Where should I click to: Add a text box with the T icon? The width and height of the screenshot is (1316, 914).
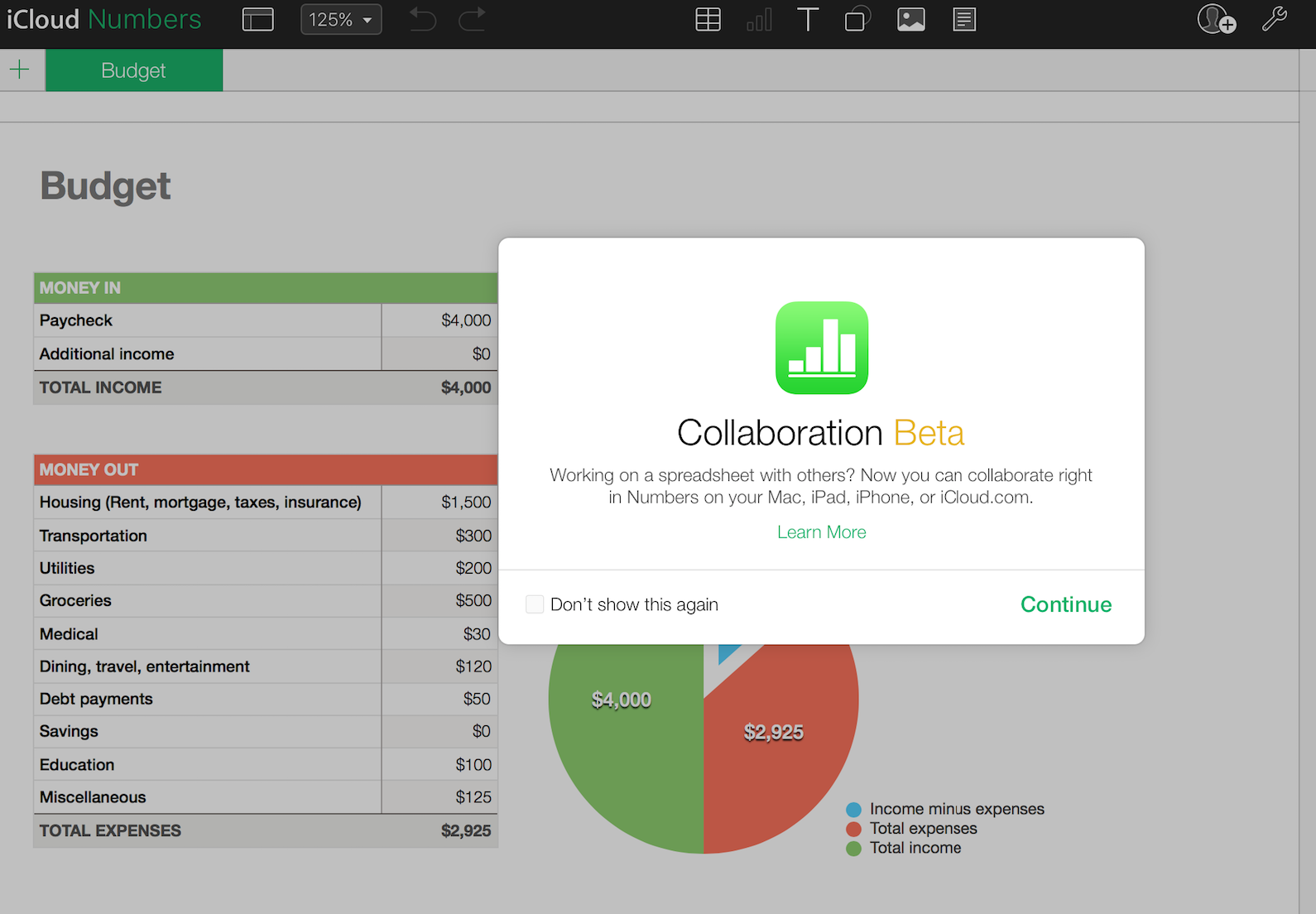808,19
